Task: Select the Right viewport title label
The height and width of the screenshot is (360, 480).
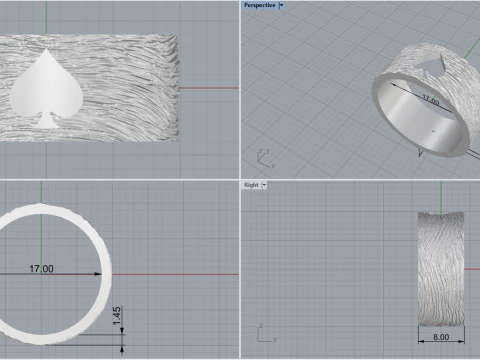Action: tap(251, 185)
